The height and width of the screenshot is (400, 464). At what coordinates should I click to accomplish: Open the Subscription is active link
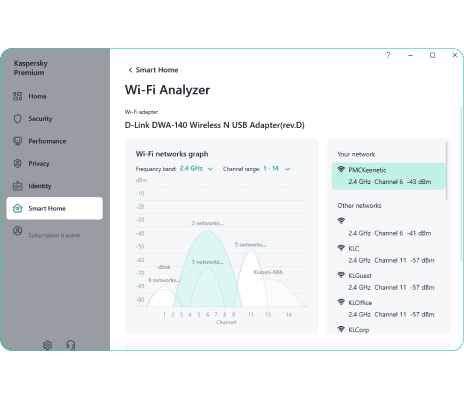tap(54, 235)
